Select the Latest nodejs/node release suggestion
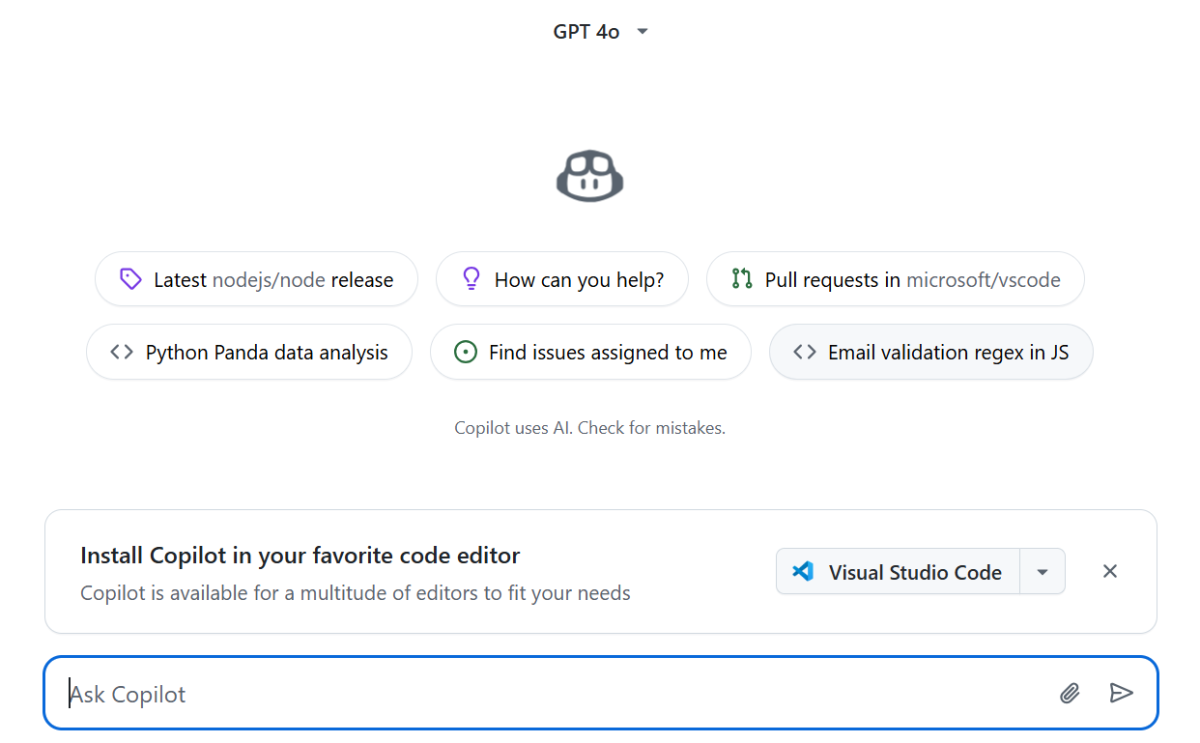 pyautogui.click(x=256, y=279)
